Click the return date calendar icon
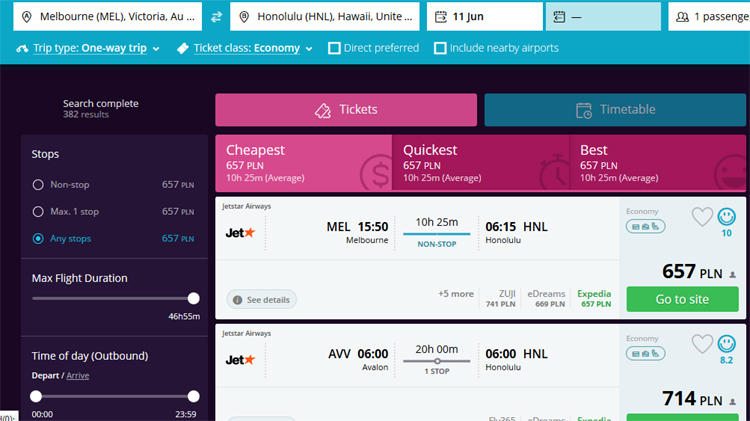This screenshot has width=750, height=421. point(559,17)
